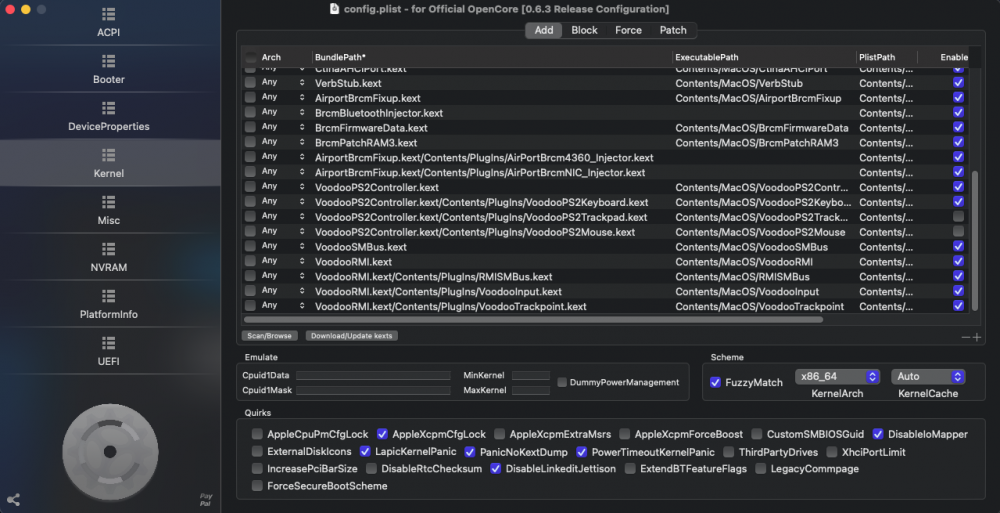Toggle Enable checkbox for VoodooPS2Mouse.kext
The image size is (1000, 513).
[x=958, y=231]
